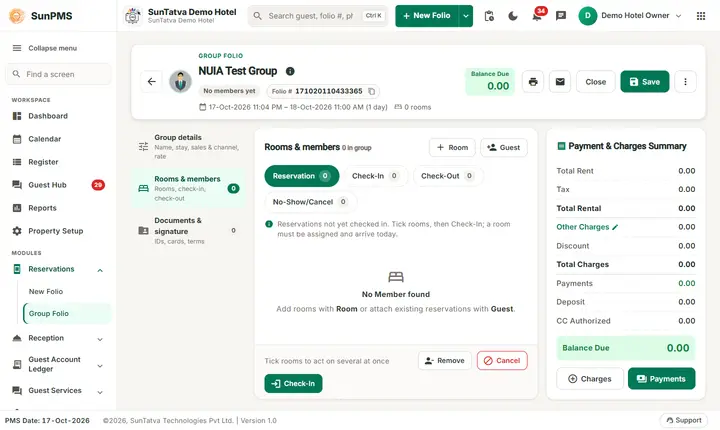Click the info icon next to NUIA Test Group
The width and height of the screenshot is (720, 430).
click(290, 71)
